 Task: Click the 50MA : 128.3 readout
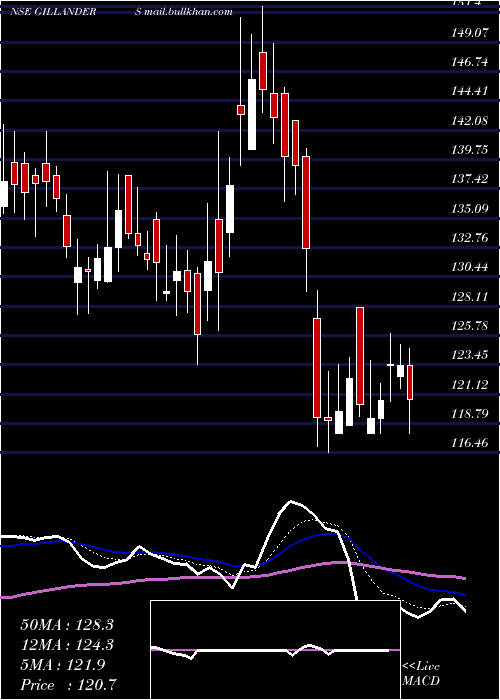(x=67, y=625)
